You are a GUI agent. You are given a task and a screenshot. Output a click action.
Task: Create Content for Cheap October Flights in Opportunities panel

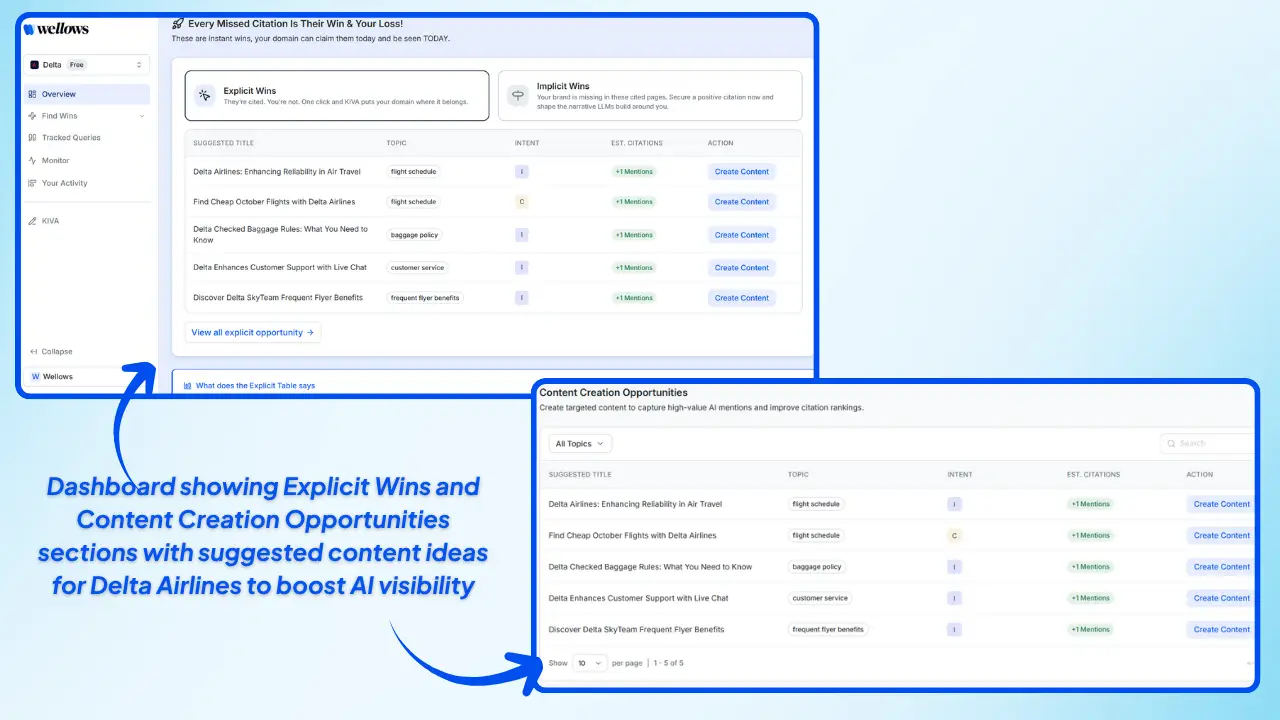(1221, 535)
